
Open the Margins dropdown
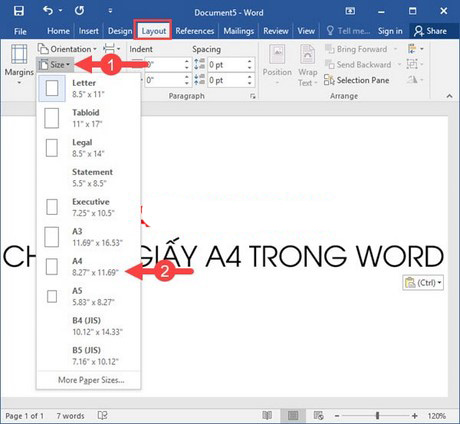[x=19, y=64]
